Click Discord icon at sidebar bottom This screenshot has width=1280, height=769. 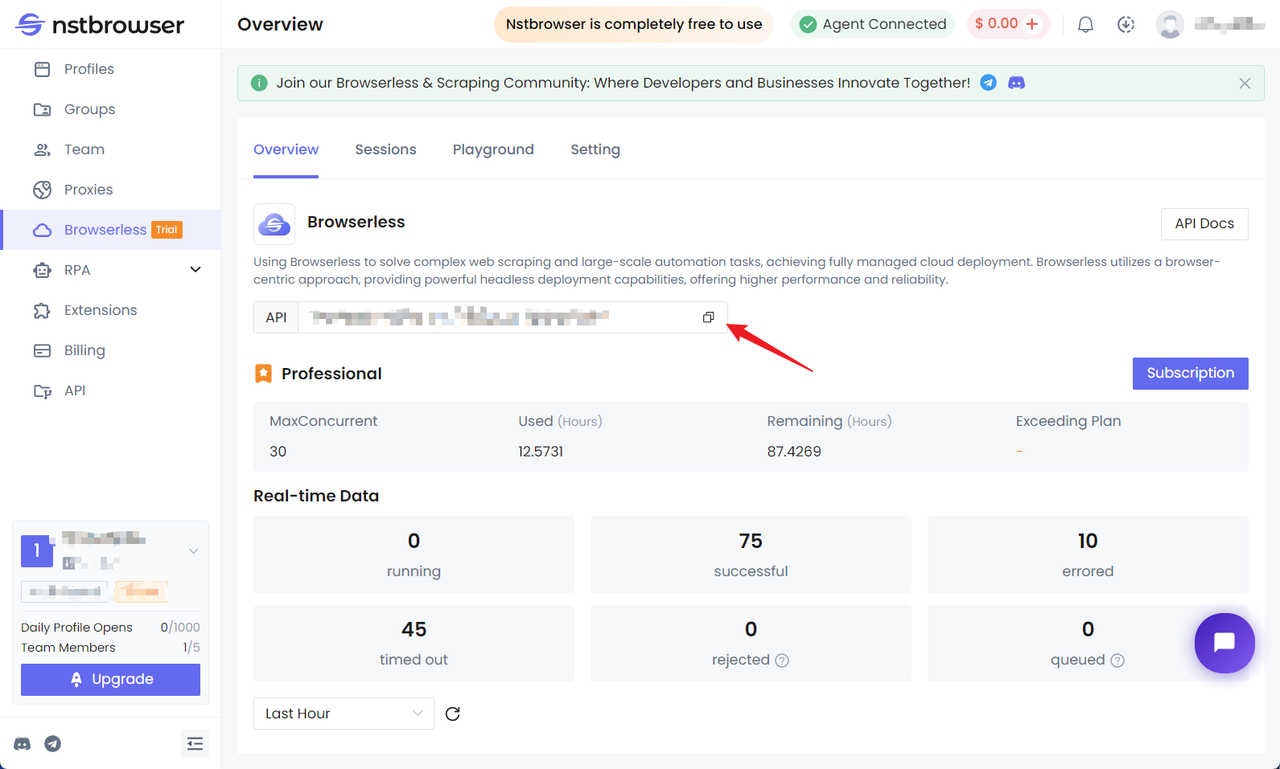coord(22,744)
